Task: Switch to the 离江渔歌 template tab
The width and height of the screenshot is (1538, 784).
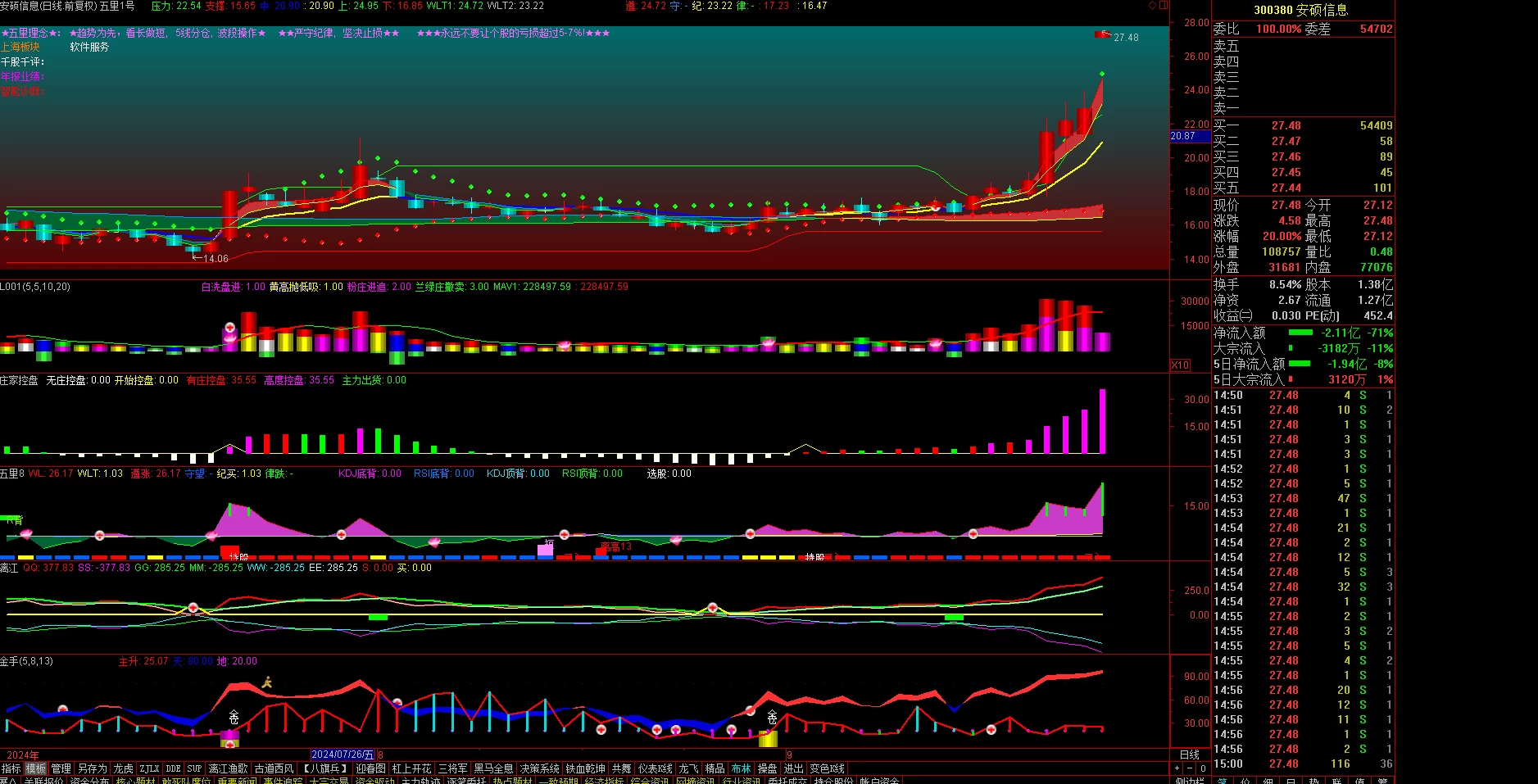Action: [x=229, y=768]
